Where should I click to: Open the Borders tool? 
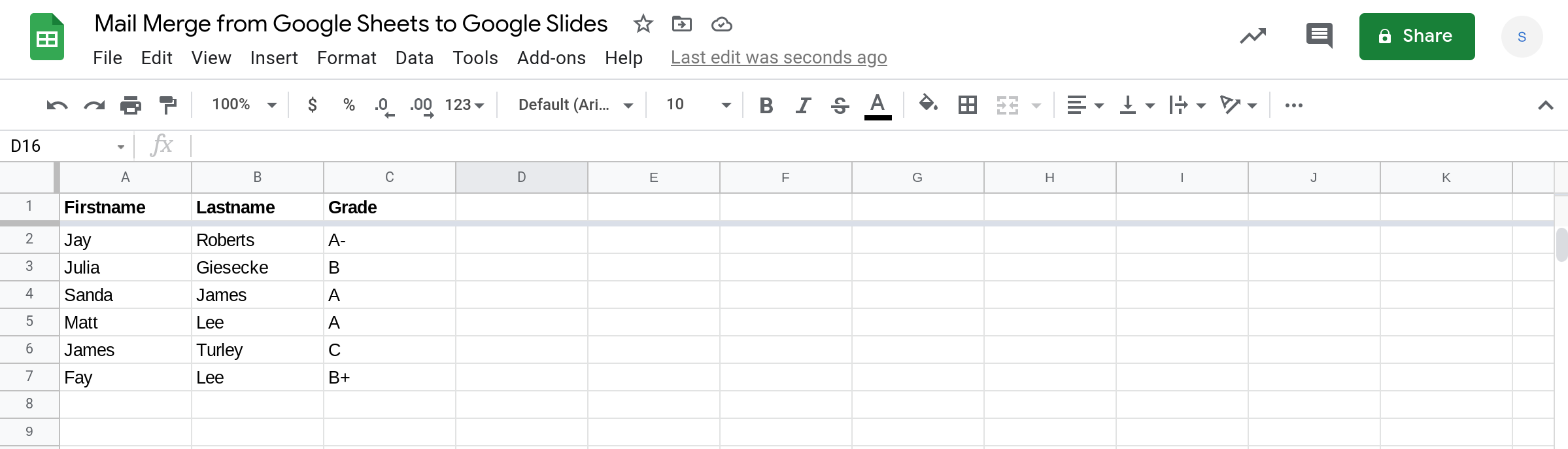coord(968,105)
